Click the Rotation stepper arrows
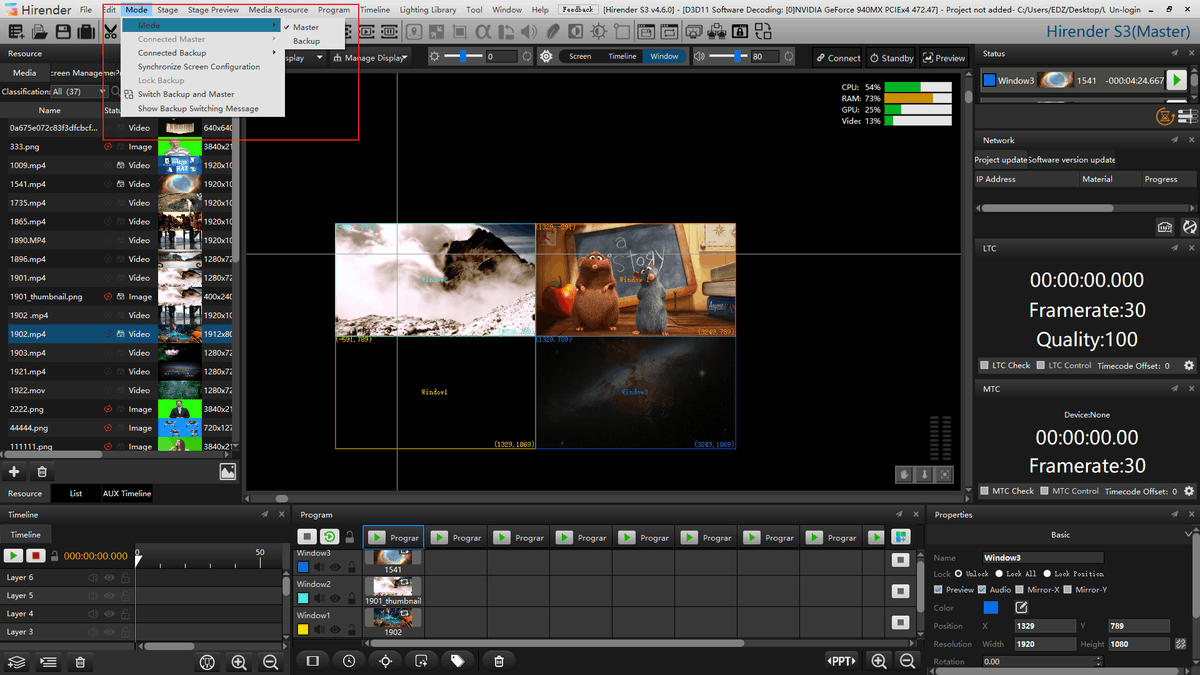 1098,661
